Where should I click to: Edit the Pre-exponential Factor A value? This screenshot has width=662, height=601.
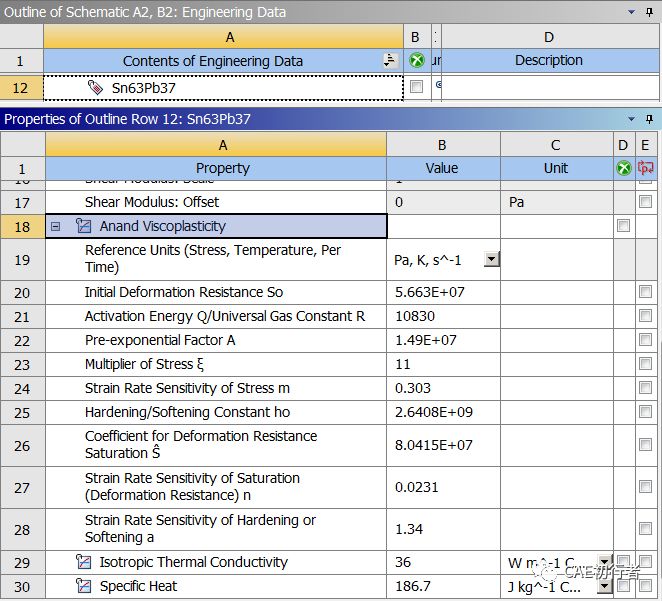click(443, 340)
